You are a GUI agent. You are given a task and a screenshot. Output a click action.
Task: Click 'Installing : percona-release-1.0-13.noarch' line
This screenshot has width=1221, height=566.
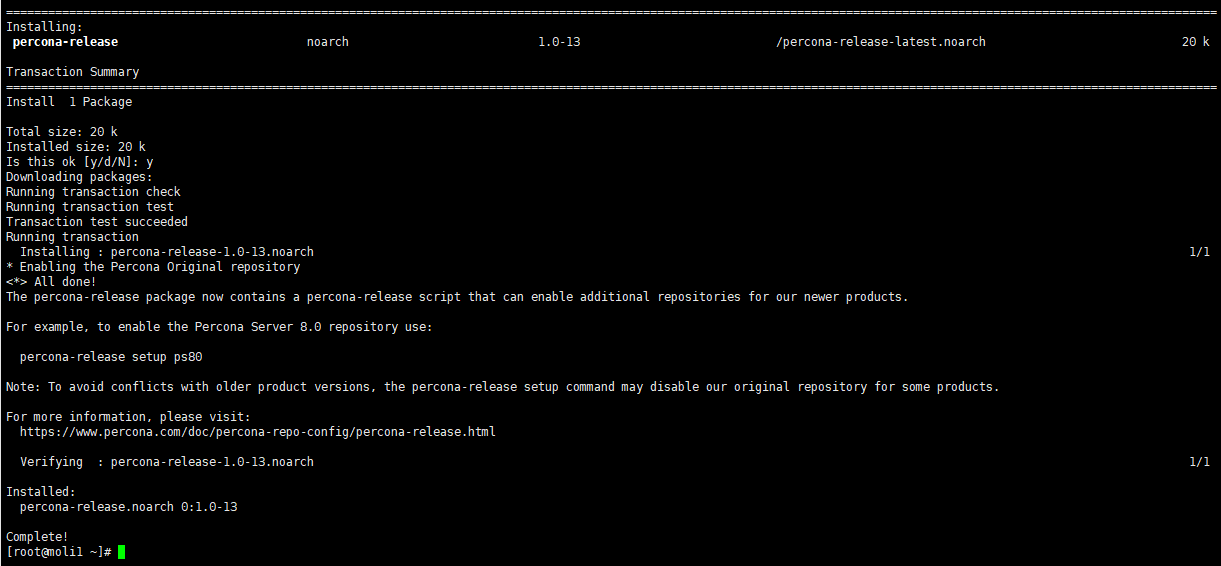167,252
